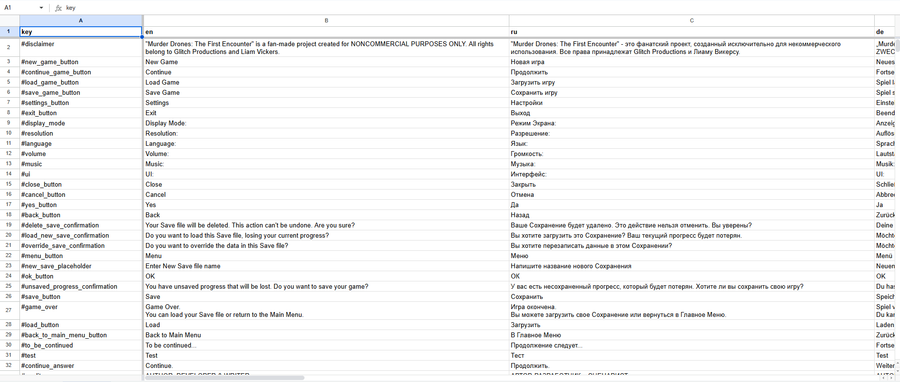The height and width of the screenshot is (382, 900).
Task: Select the #load_game_button cell
Action: click(x=81, y=82)
